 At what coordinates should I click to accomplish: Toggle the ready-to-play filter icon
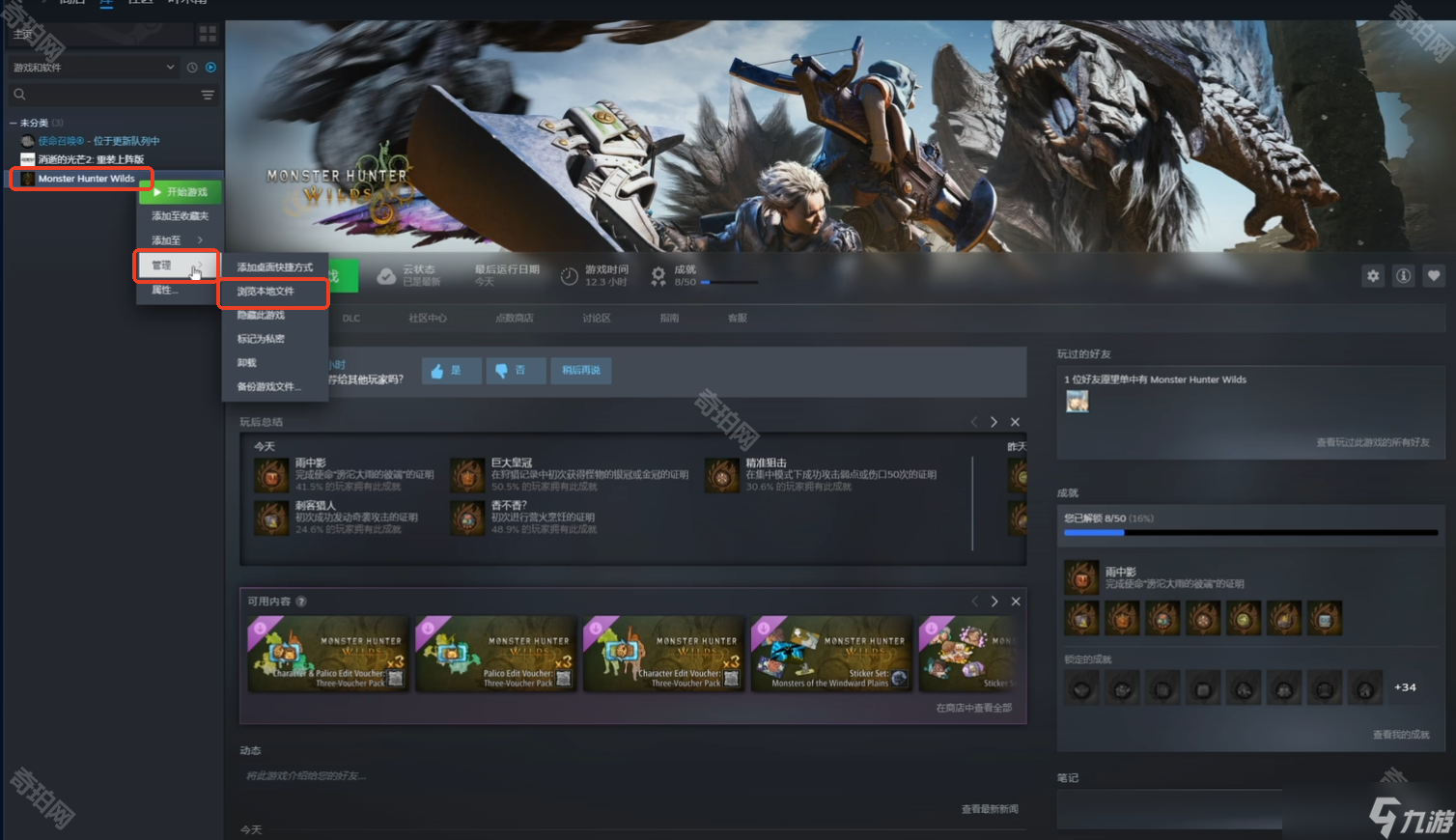210,68
